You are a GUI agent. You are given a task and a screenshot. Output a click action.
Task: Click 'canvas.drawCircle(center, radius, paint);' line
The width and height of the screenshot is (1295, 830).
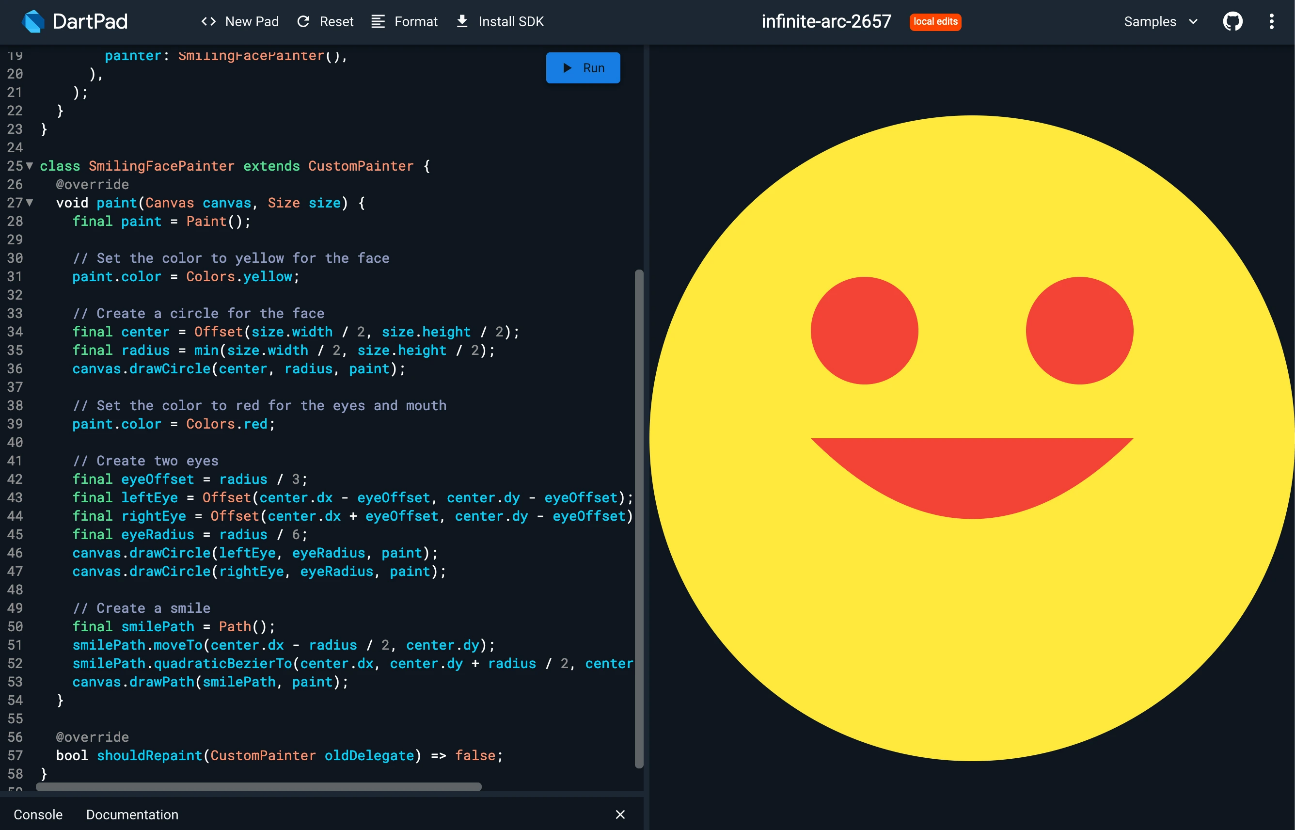click(x=239, y=369)
